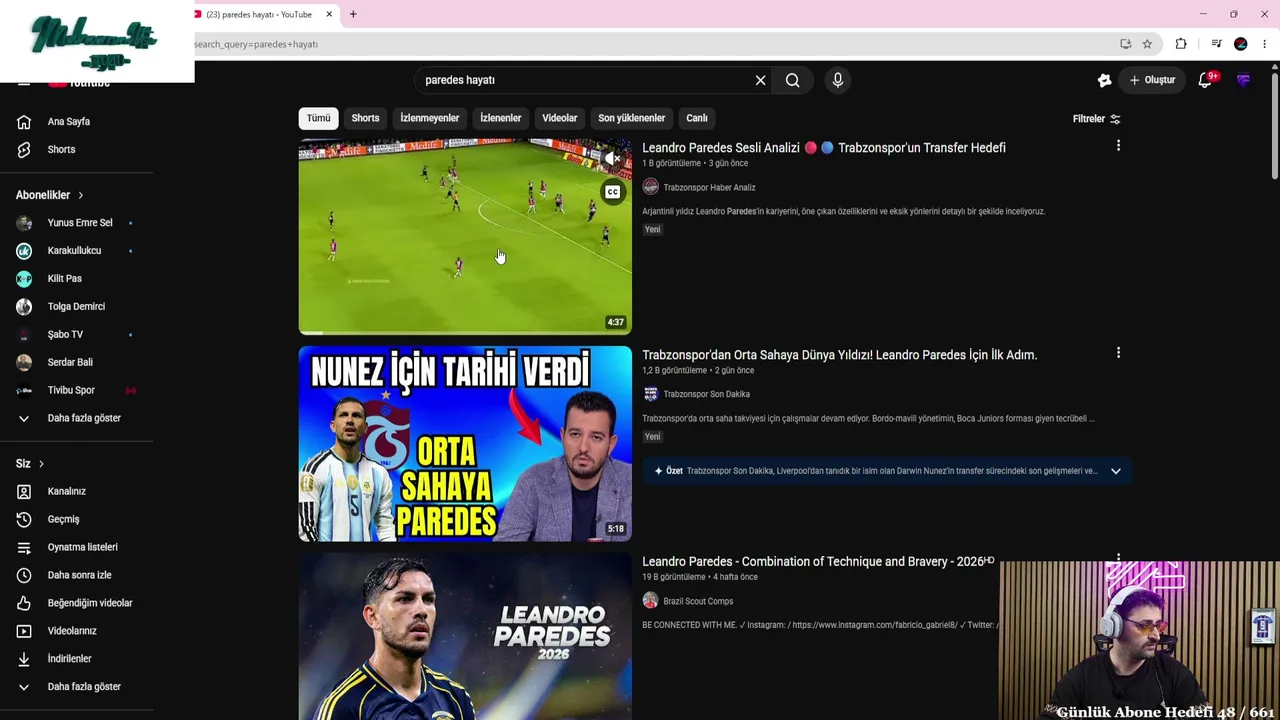Viewport: 1280px width, 720px height.
Task: Open the star-shaped icon left of Oluştur
Action: tap(1104, 80)
